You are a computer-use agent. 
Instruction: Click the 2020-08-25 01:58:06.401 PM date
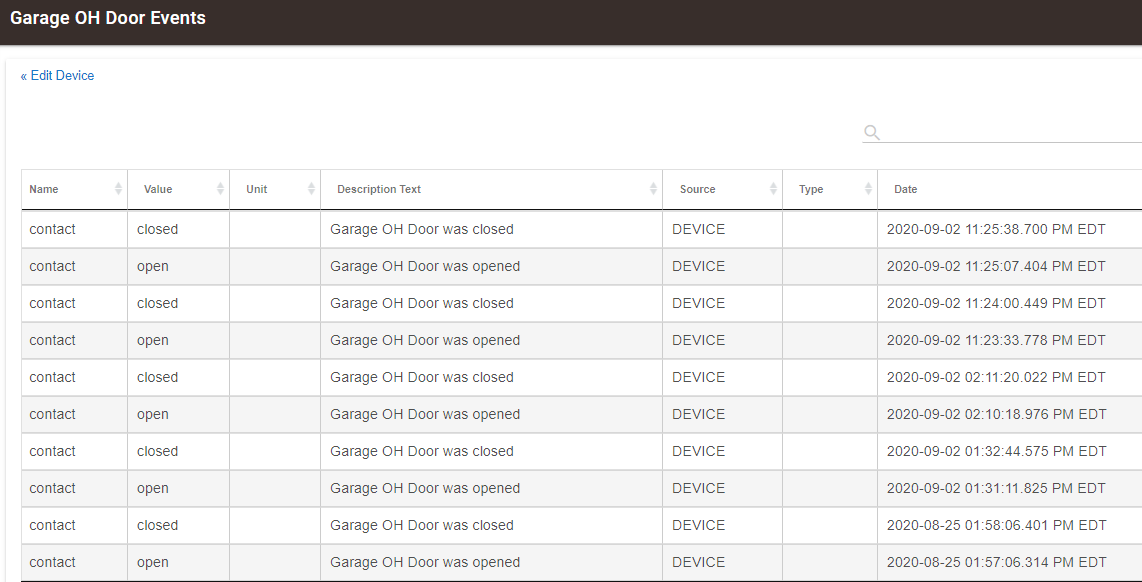click(996, 525)
